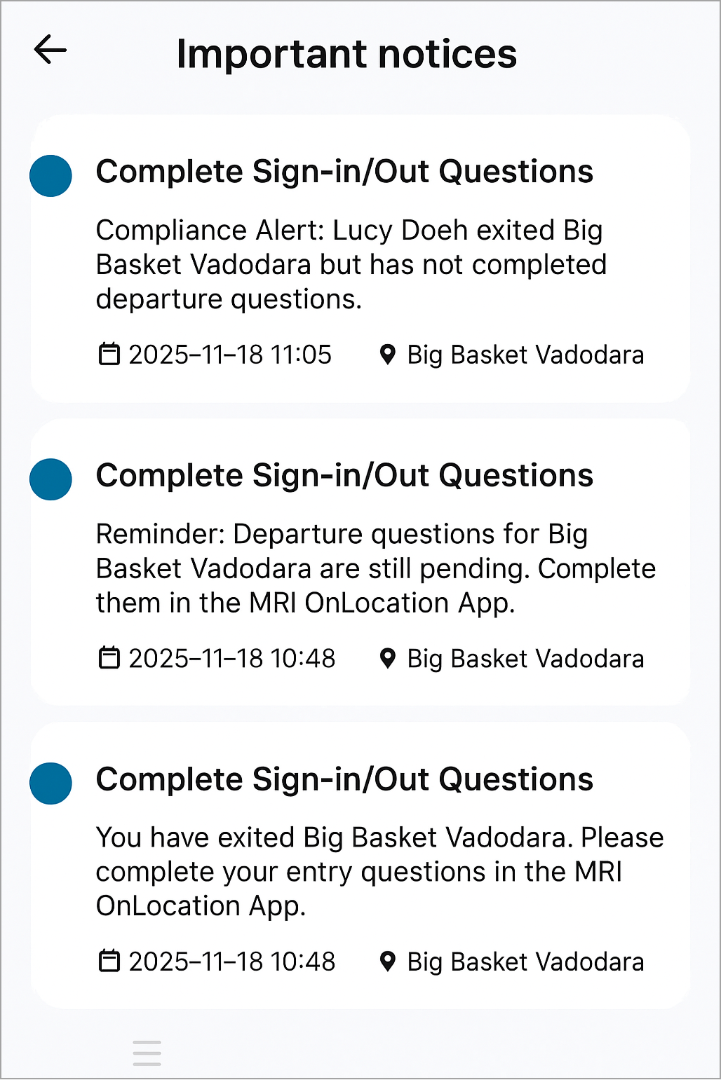Viewport: 721px width, 1080px height.
Task: Click calendar icon beside 2025-11-18 11:05
Action: 109,355
